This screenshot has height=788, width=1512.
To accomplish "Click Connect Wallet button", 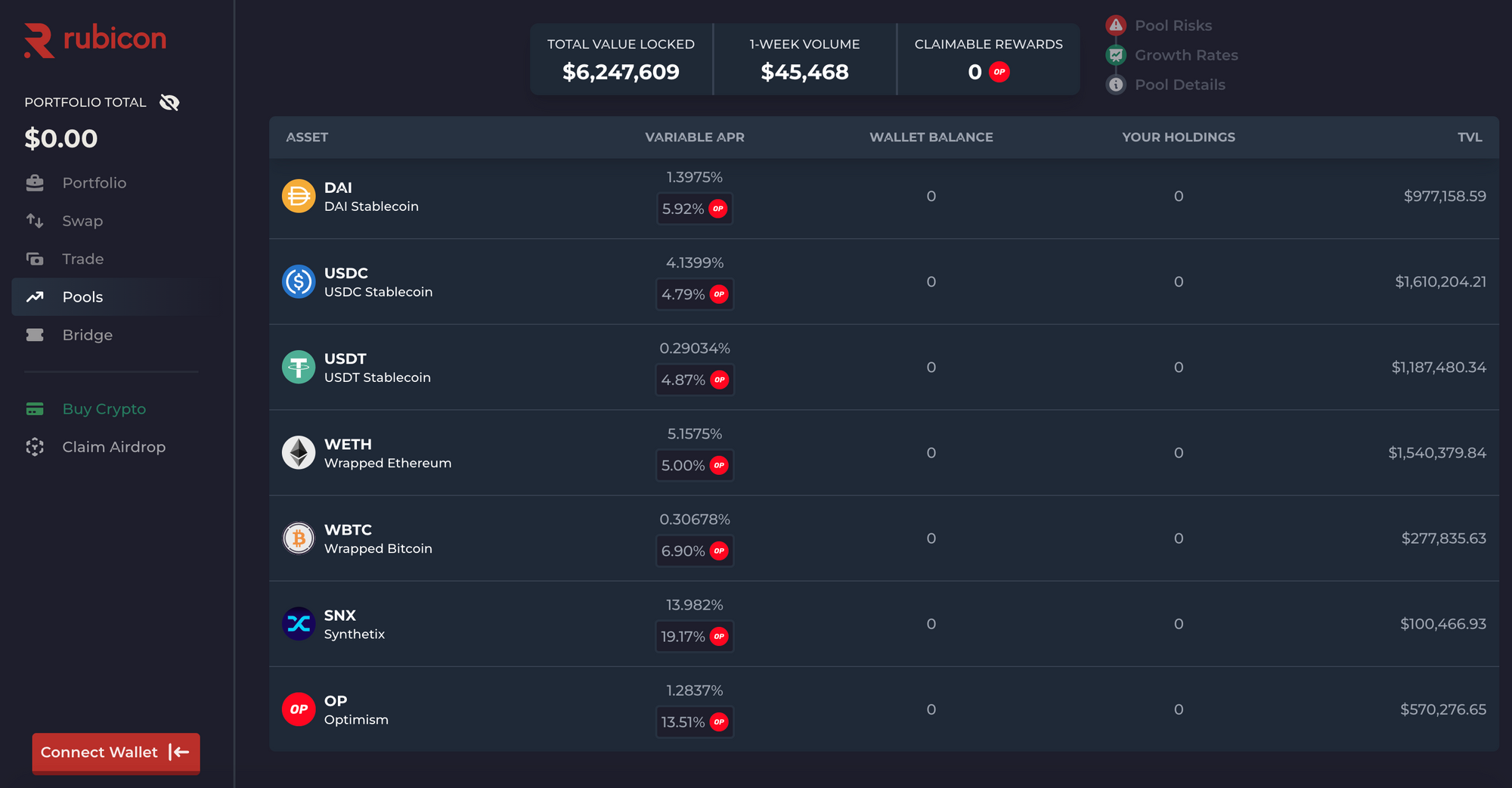I will pyautogui.click(x=116, y=752).
